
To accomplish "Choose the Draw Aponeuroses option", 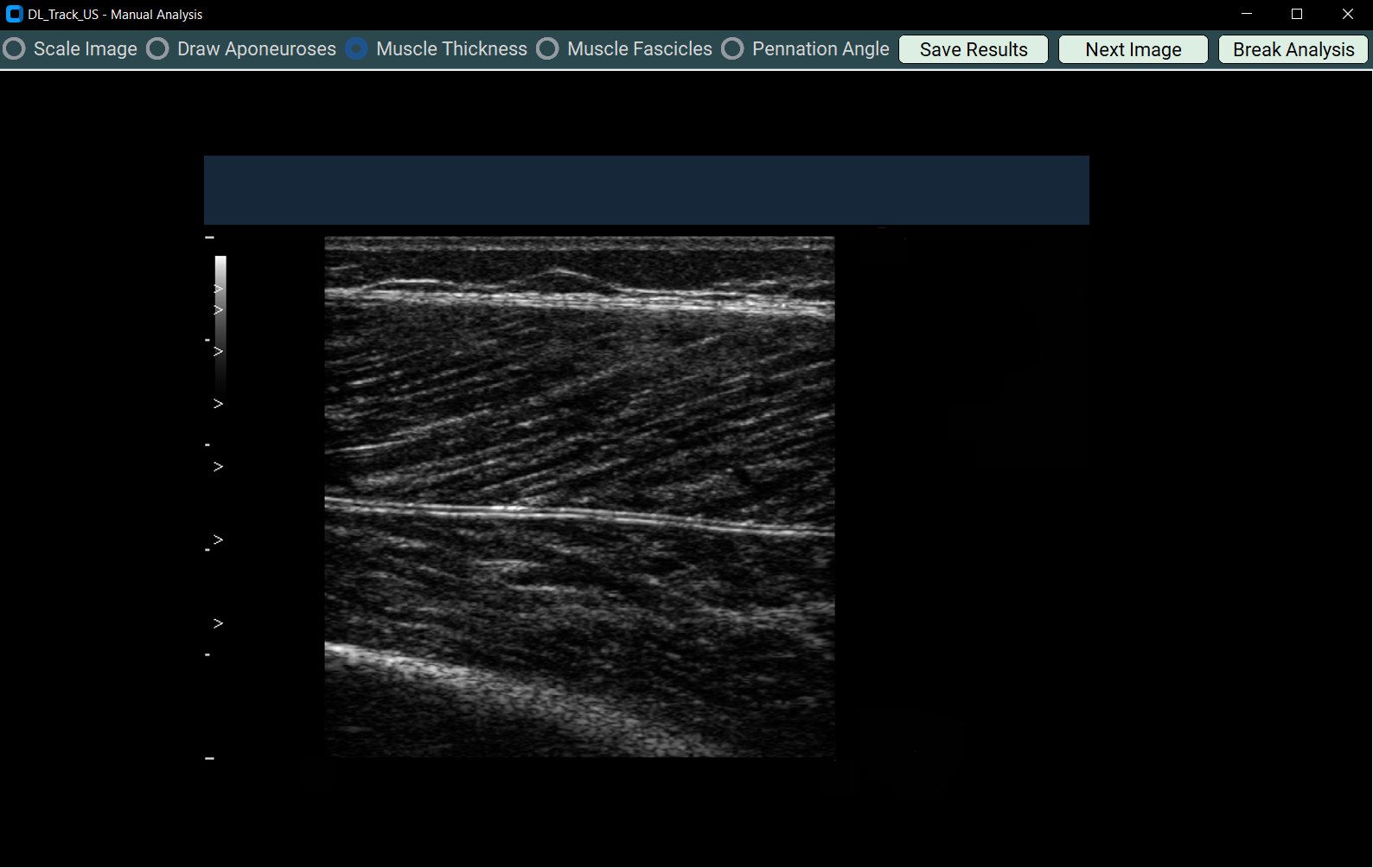I will 158,49.
